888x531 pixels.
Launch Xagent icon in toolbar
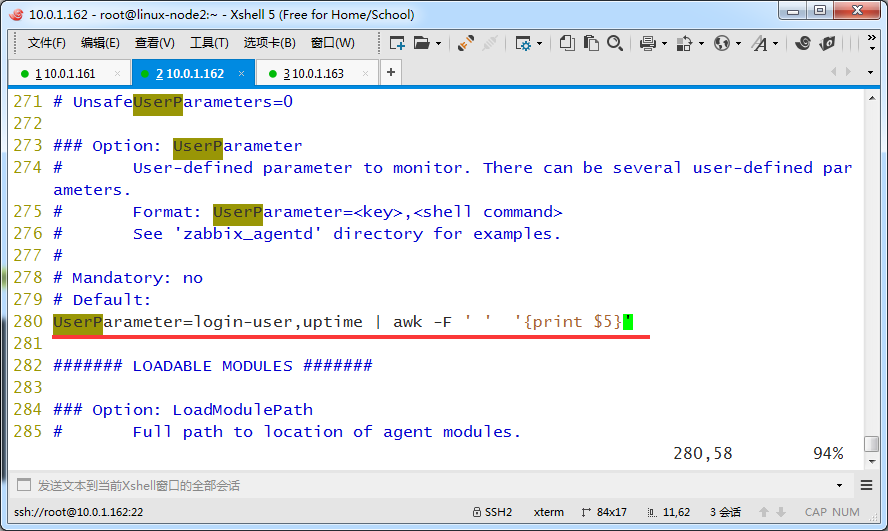827,43
